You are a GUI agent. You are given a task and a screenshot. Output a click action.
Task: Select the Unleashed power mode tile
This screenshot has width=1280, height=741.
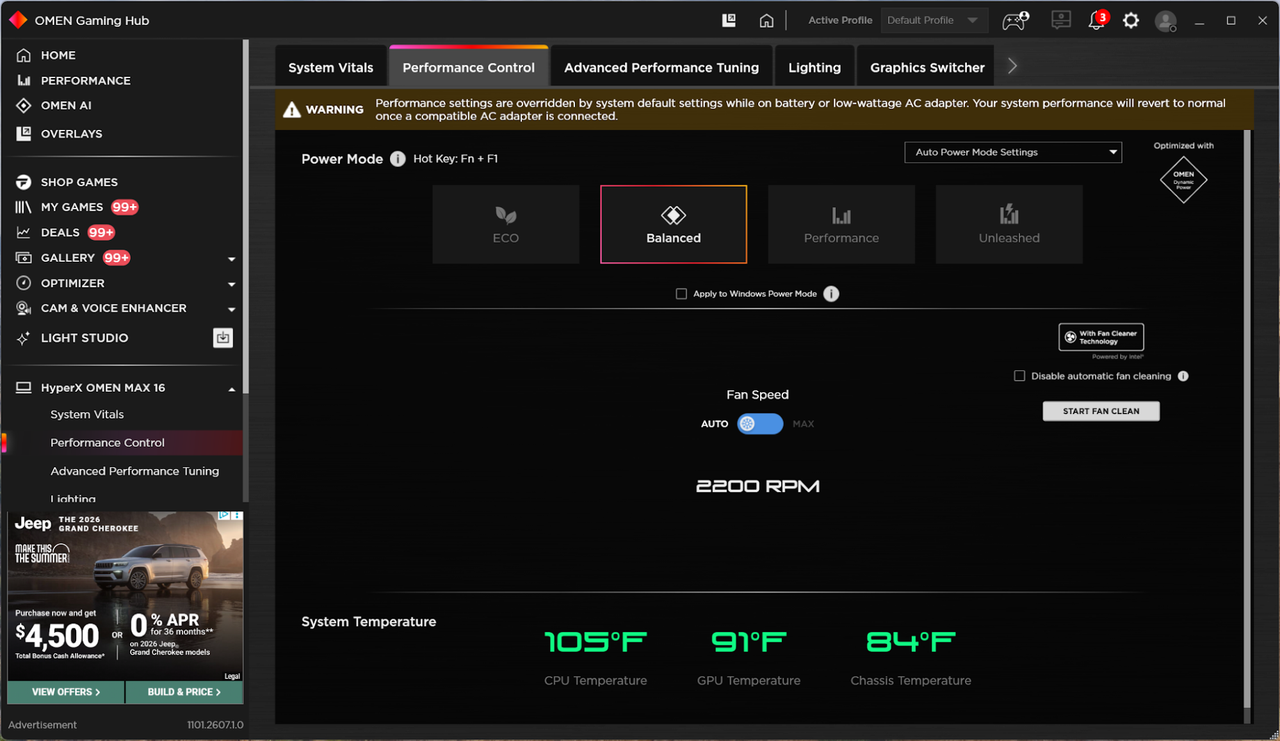(x=1009, y=224)
